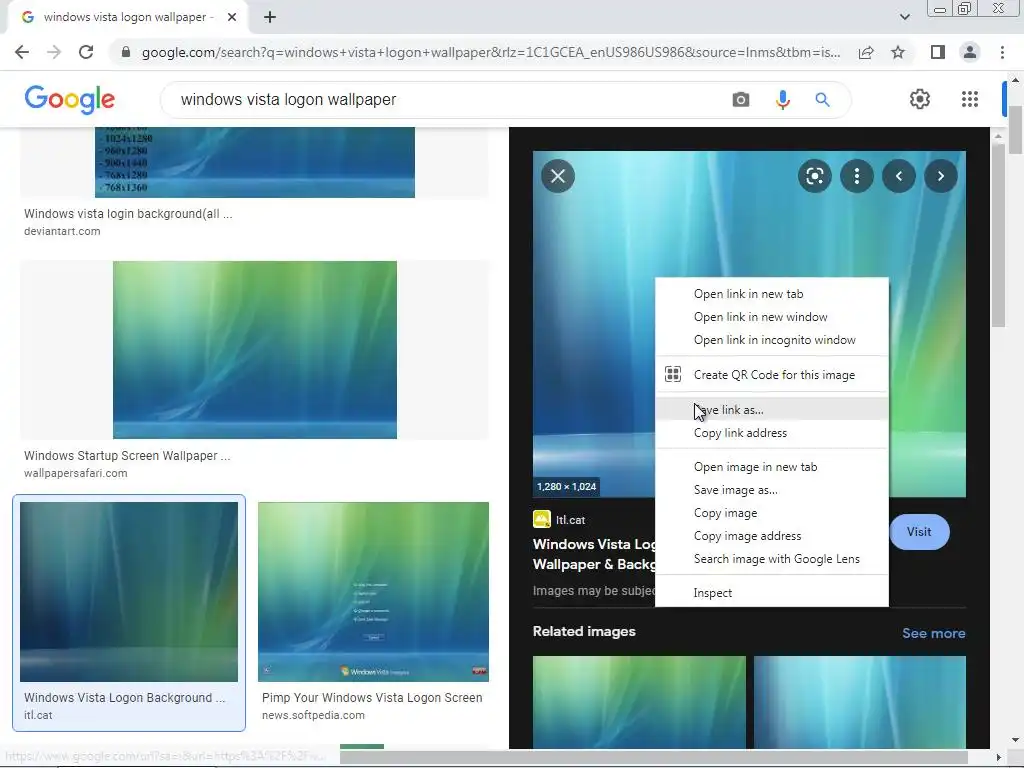Click See more related images
The image size is (1024, 768).
click(x=933, y=633)
